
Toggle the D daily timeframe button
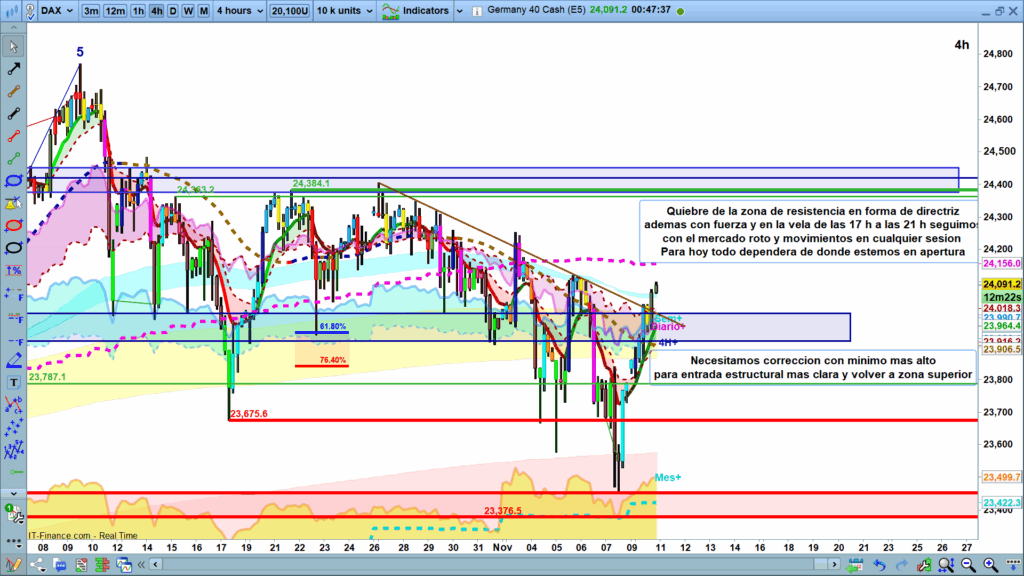coord(173,11)
